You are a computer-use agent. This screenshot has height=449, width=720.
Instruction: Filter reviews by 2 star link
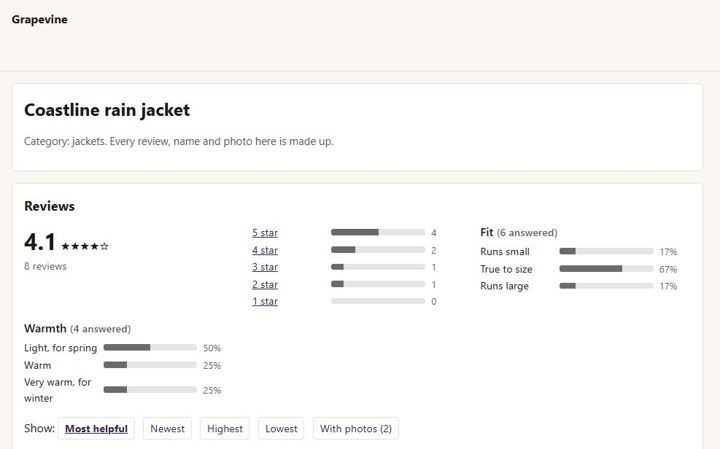(x=265, y=284)
